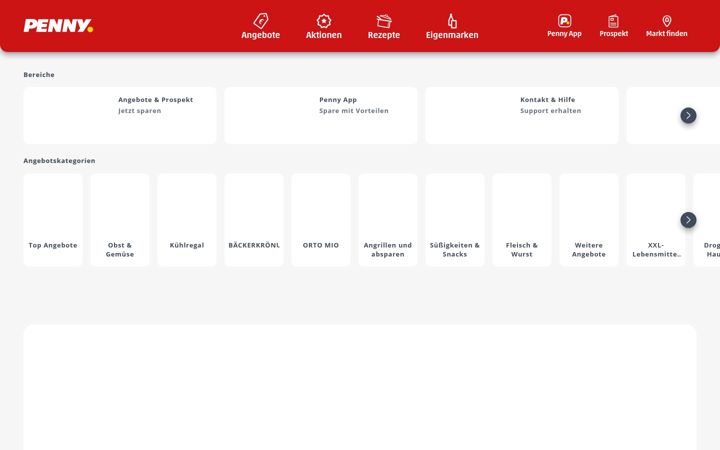The image size is (720, 450).
Task: Open the Rezepte cooking pot icon
Action: tap(384, 21)
